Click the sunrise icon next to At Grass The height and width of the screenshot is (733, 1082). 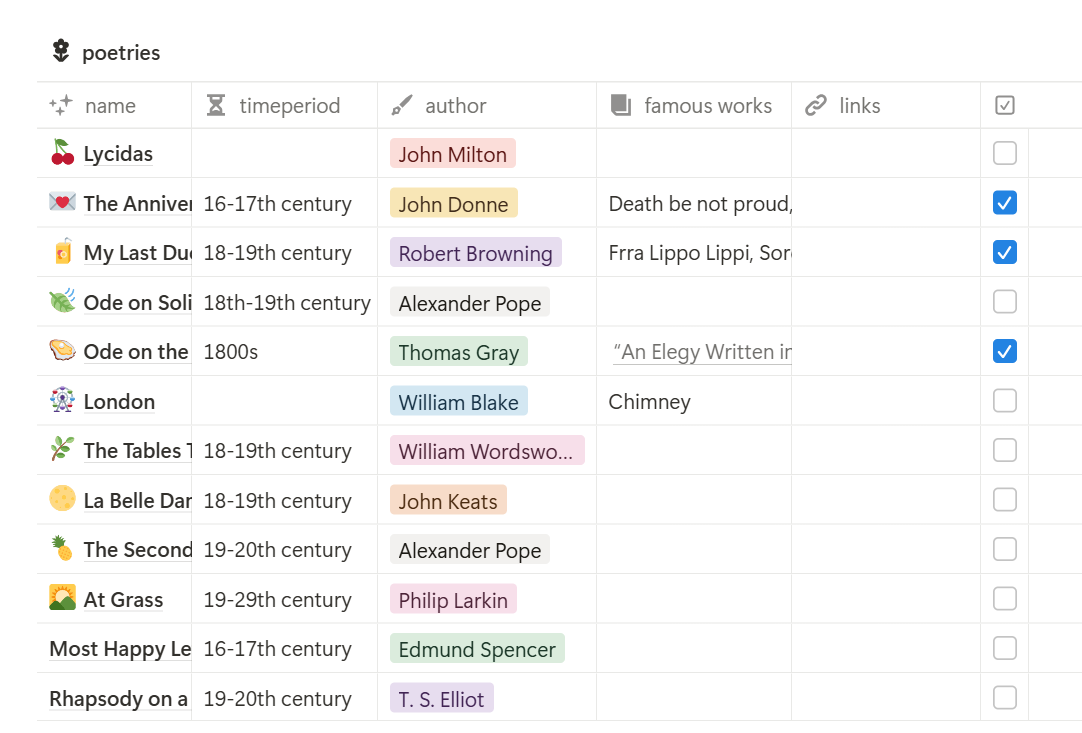[62, 598]
